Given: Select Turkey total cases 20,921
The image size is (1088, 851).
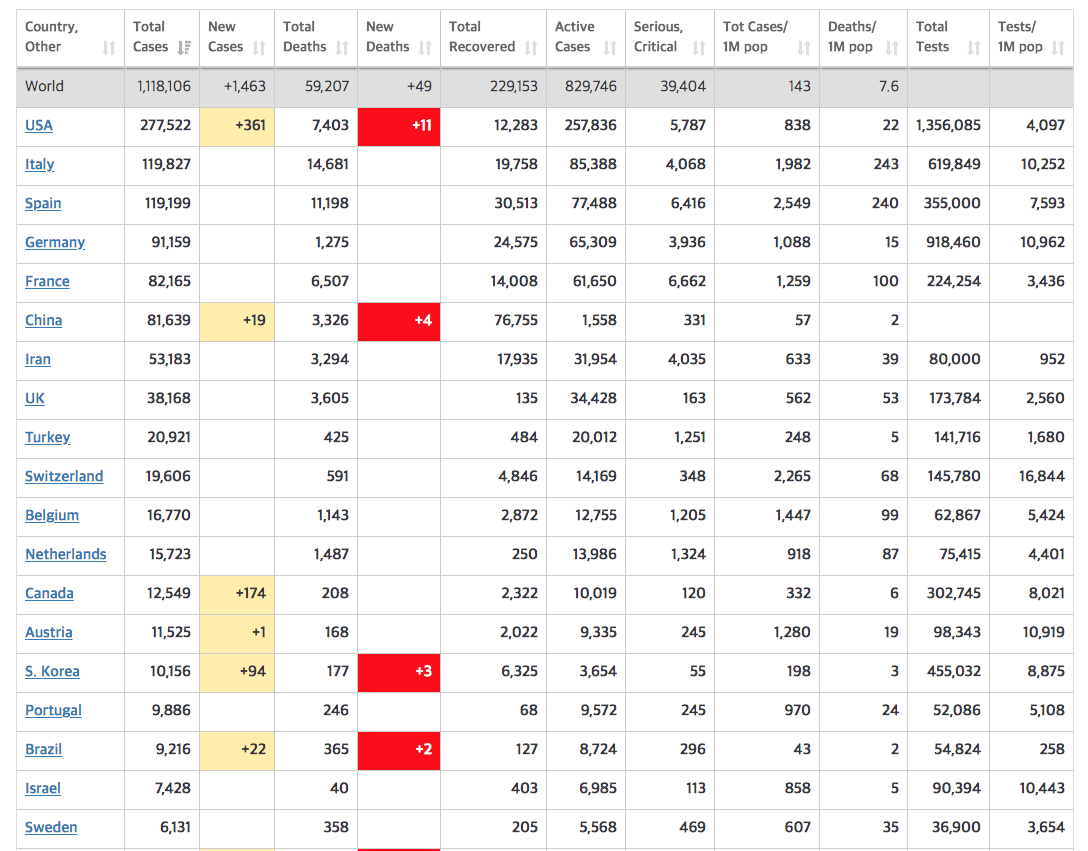Looking at the screenshot, I should 169,437.
